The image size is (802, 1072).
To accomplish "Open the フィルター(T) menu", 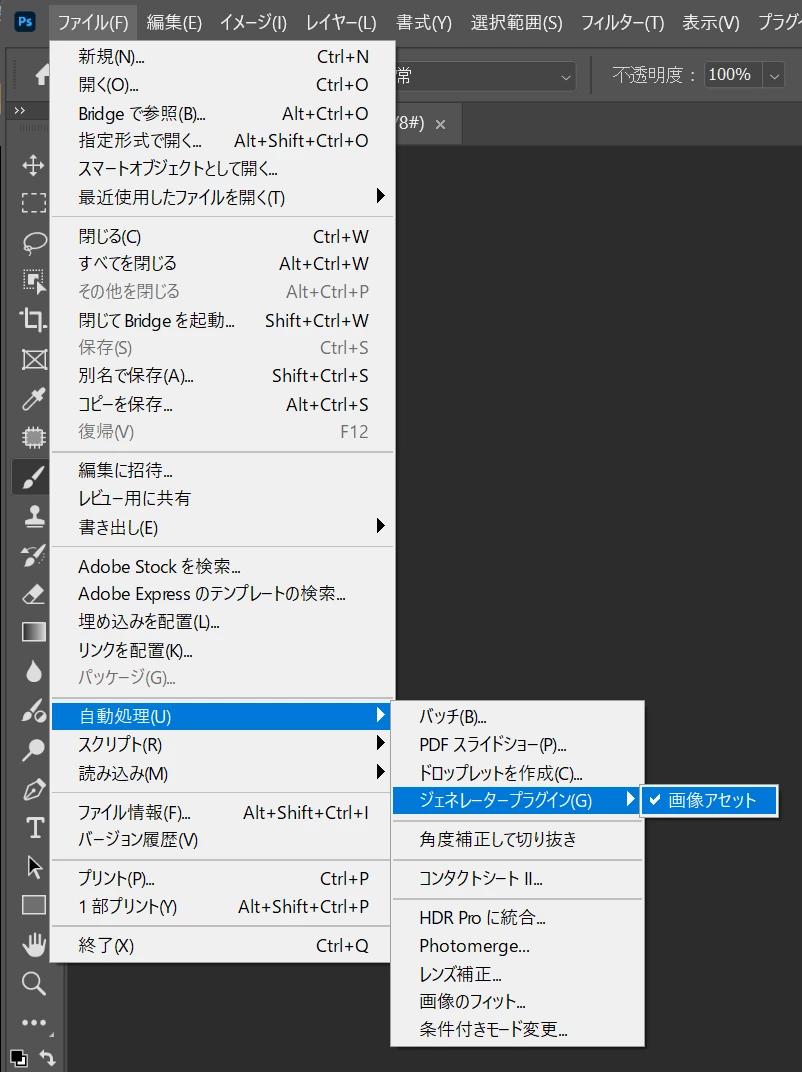I will pos(622,23).
